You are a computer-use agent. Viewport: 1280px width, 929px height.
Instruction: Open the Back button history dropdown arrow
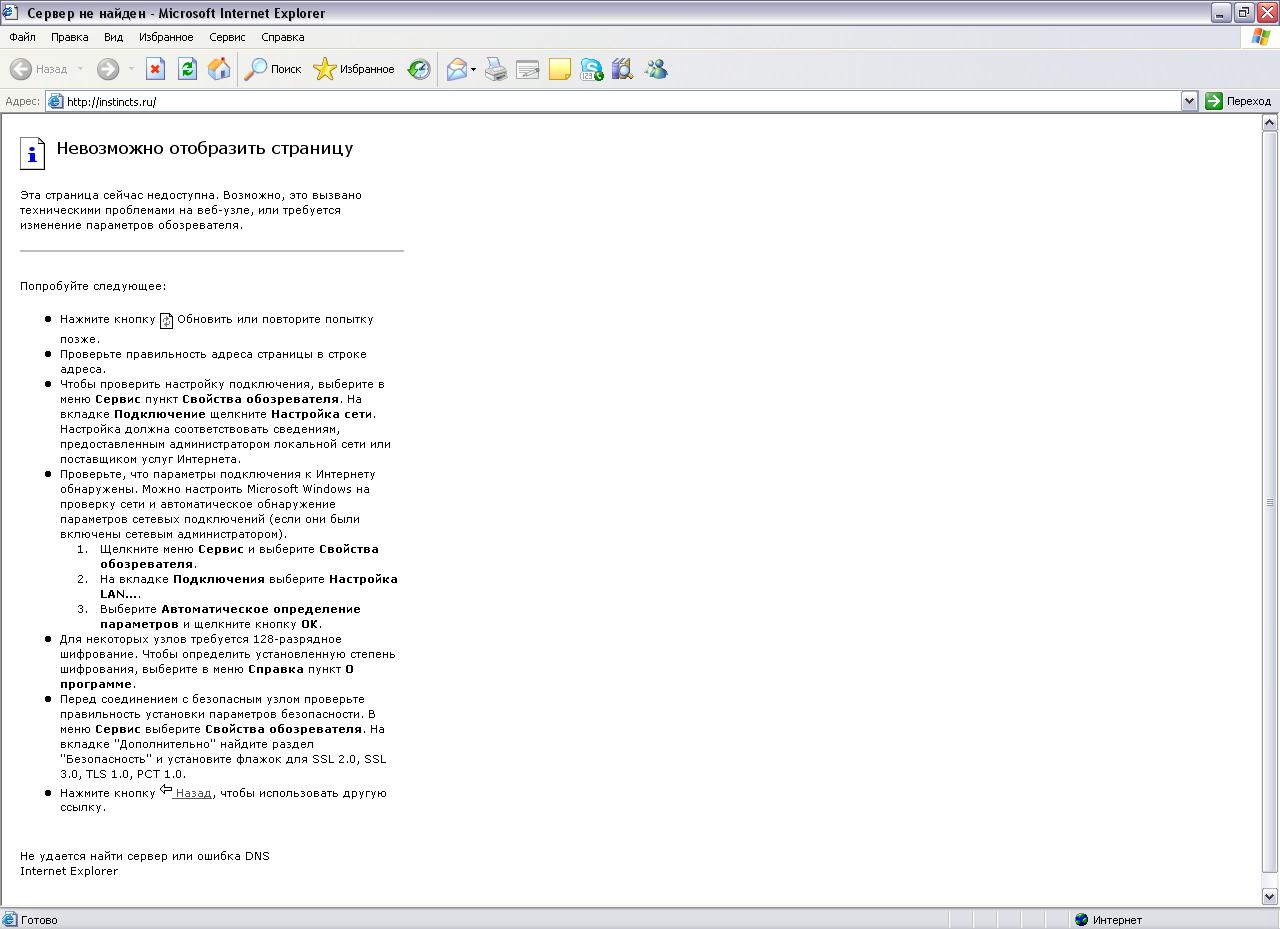coord(80,69)
